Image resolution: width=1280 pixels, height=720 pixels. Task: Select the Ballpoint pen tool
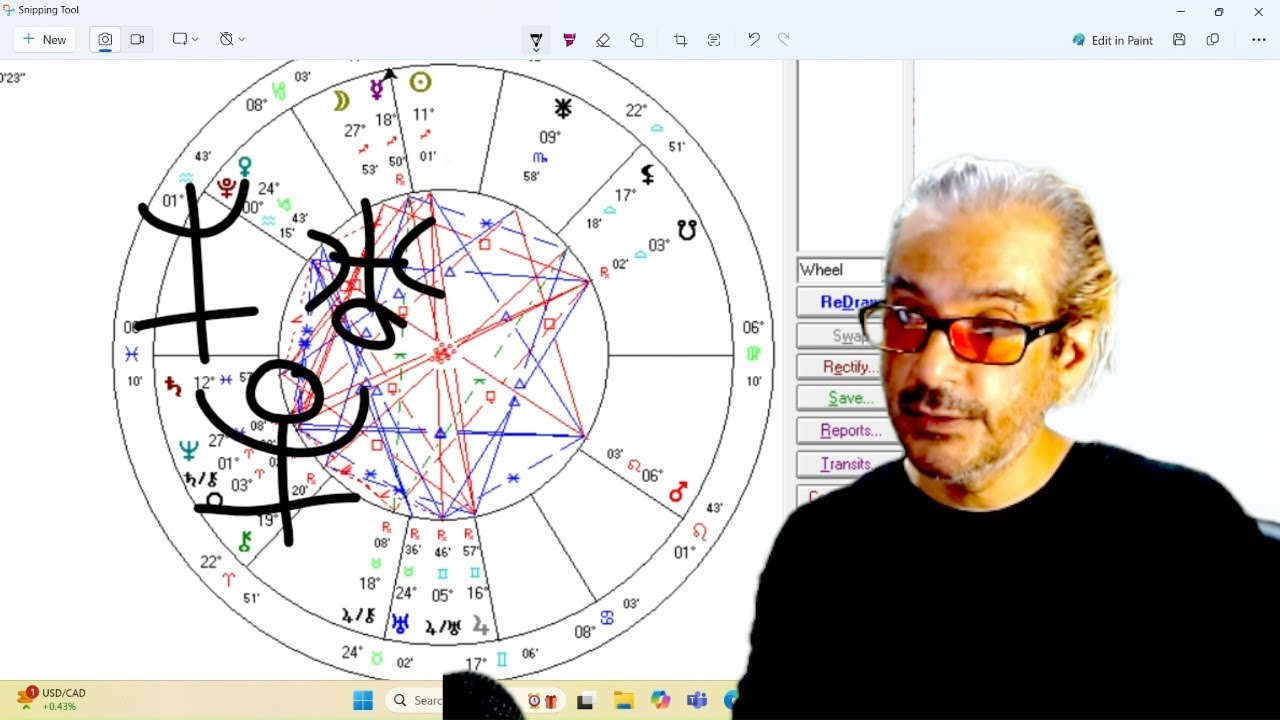point(536,40)
